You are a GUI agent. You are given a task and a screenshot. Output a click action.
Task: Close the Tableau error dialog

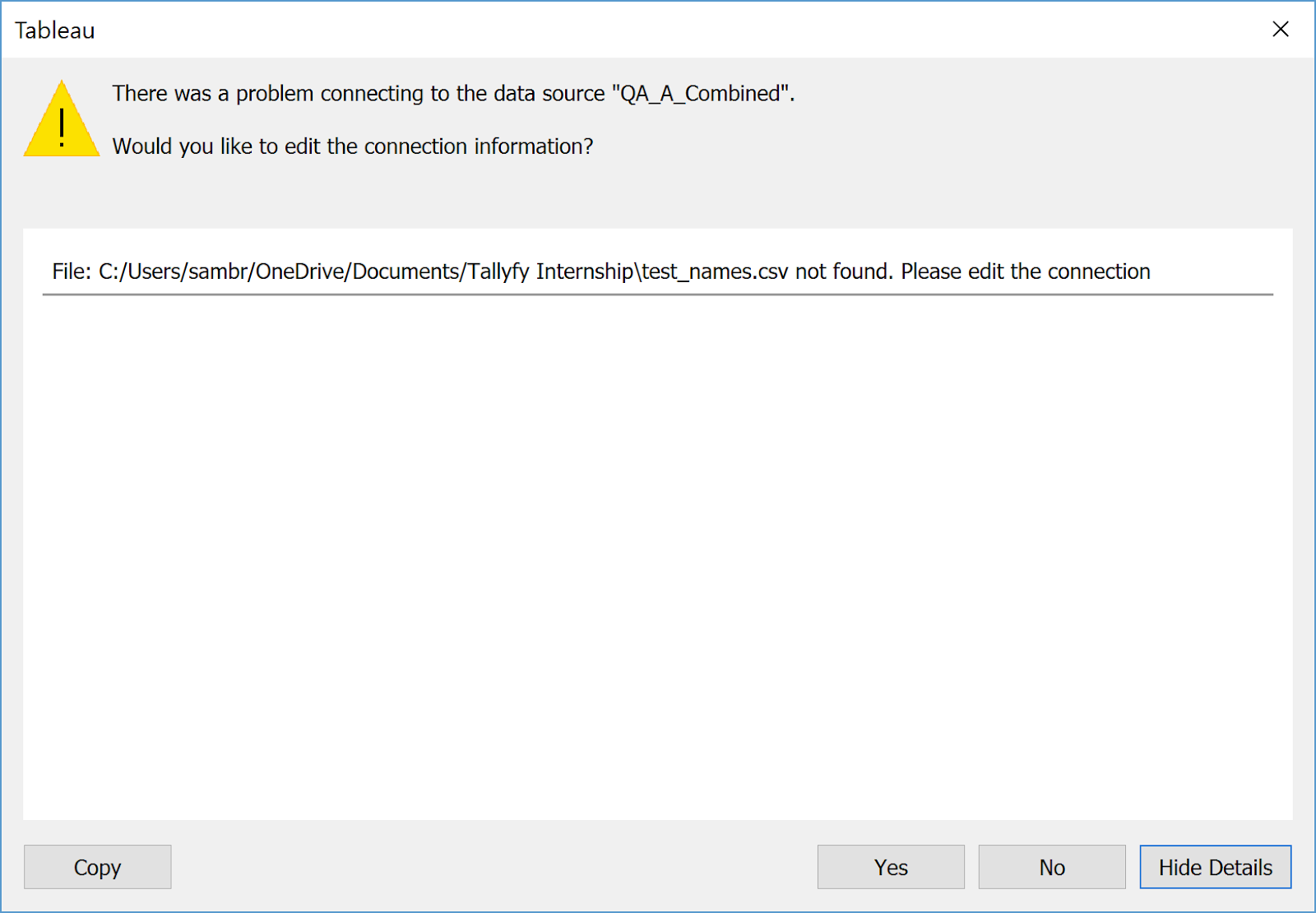pyautogui.click(x=1280, y=30)
